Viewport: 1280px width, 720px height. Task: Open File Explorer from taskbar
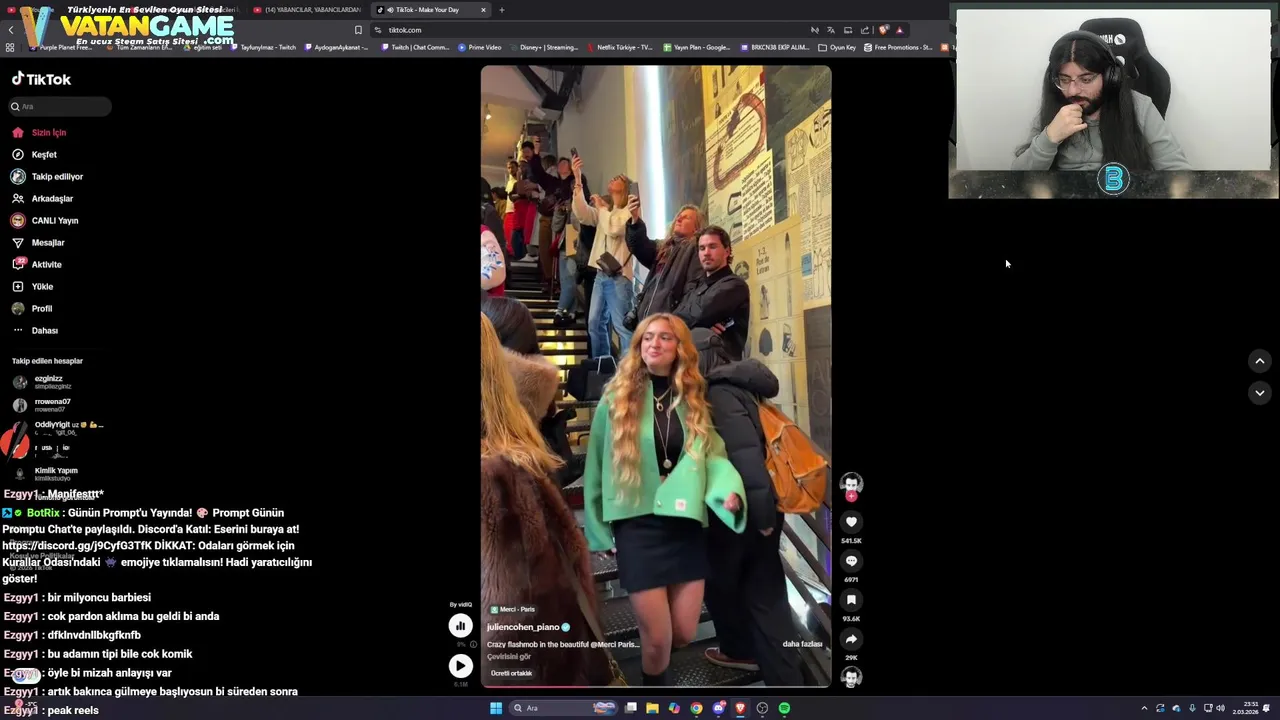coord(652,708)
